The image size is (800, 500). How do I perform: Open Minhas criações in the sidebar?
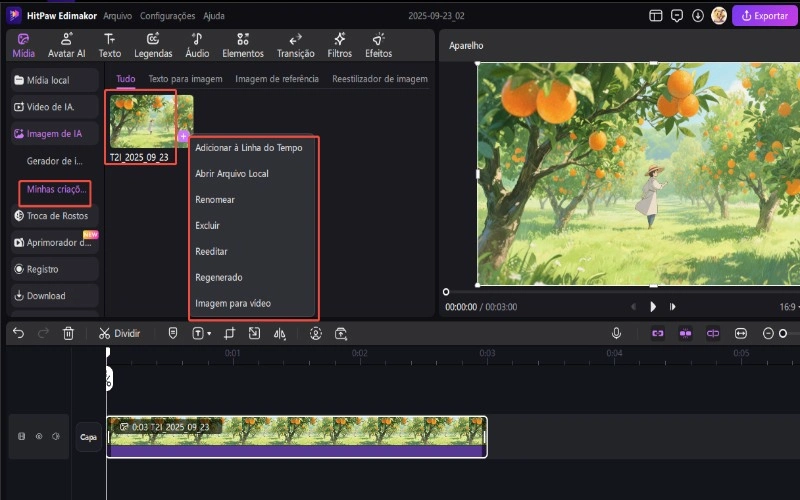point(55,188)
